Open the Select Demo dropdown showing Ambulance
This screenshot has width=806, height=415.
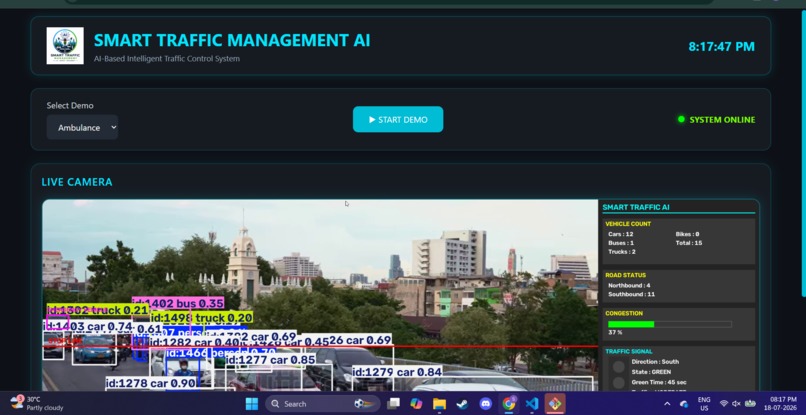pyautogui.click(x=82, y=127)
